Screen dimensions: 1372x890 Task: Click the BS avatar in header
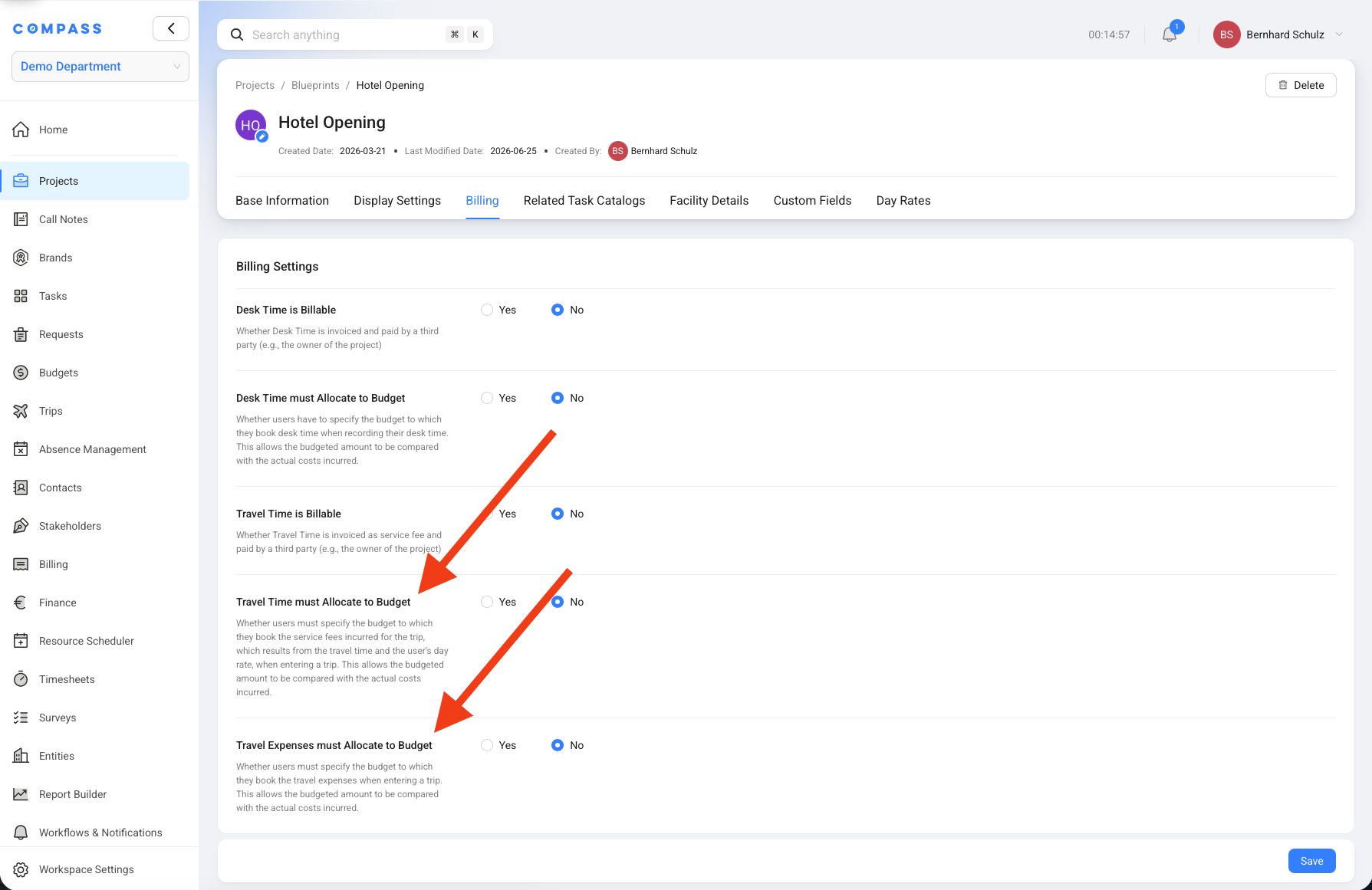1226,34
